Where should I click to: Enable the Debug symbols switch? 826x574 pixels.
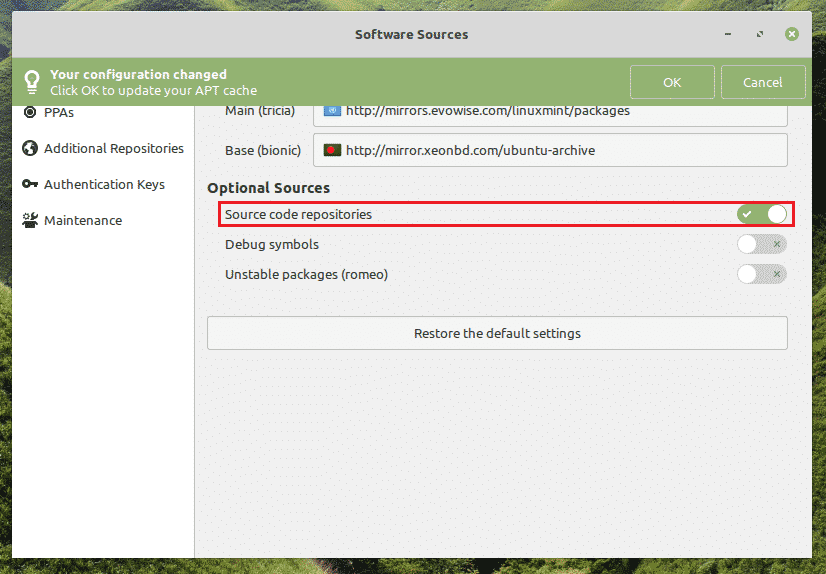(762, 244)
